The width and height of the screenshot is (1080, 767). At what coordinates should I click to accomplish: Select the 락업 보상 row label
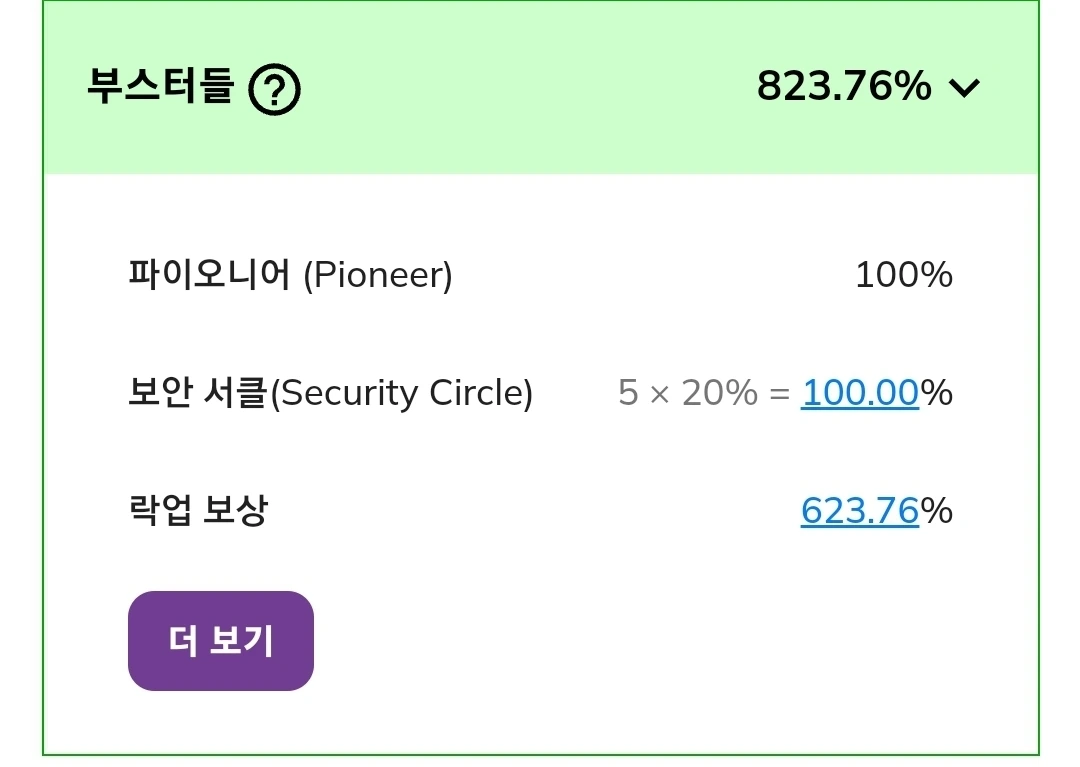coord(198,511)
